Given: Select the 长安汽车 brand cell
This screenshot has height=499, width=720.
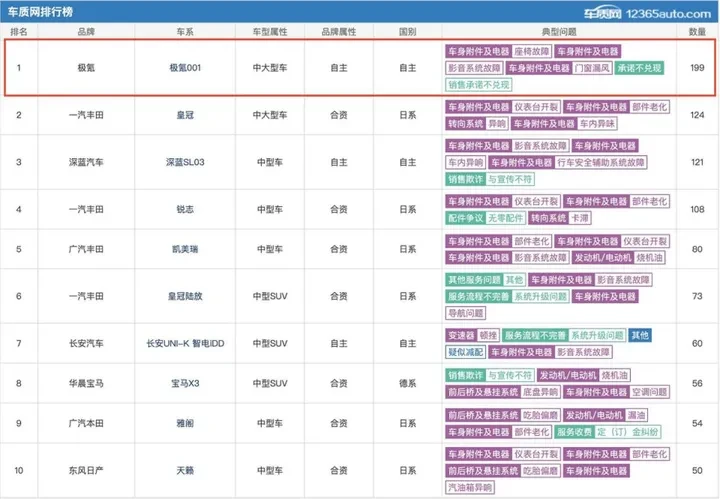Looking at the screenshot, I should [x=86, y=343].
